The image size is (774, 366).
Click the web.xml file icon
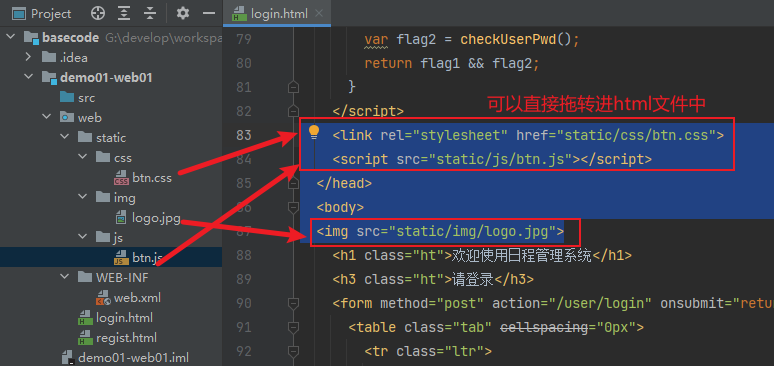click(103, 298)
